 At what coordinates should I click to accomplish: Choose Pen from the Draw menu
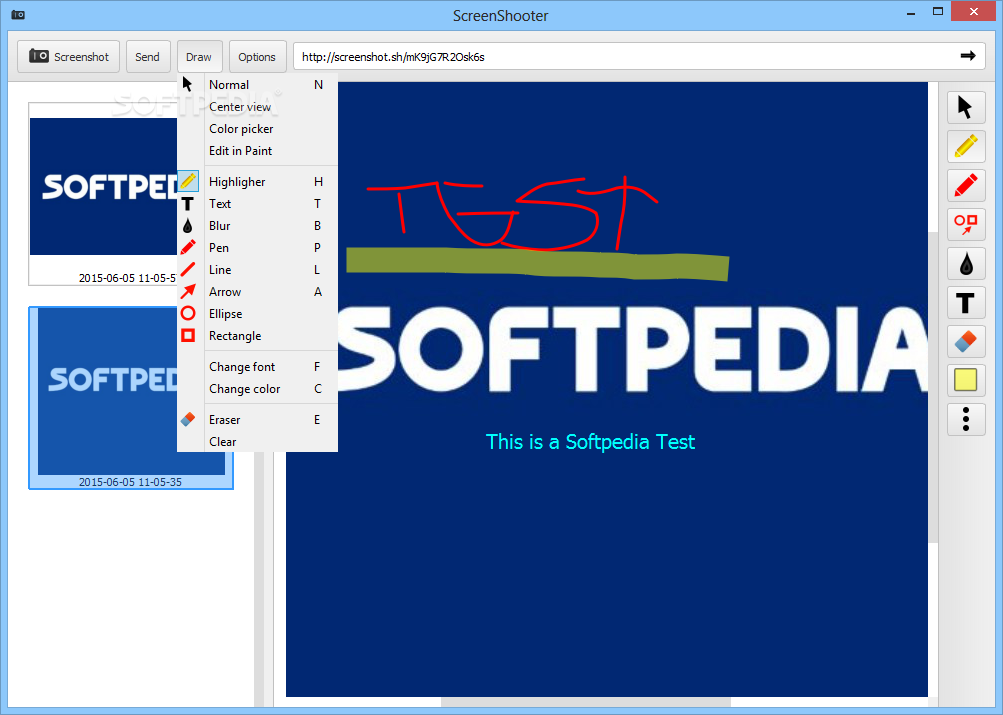(257, 248)
